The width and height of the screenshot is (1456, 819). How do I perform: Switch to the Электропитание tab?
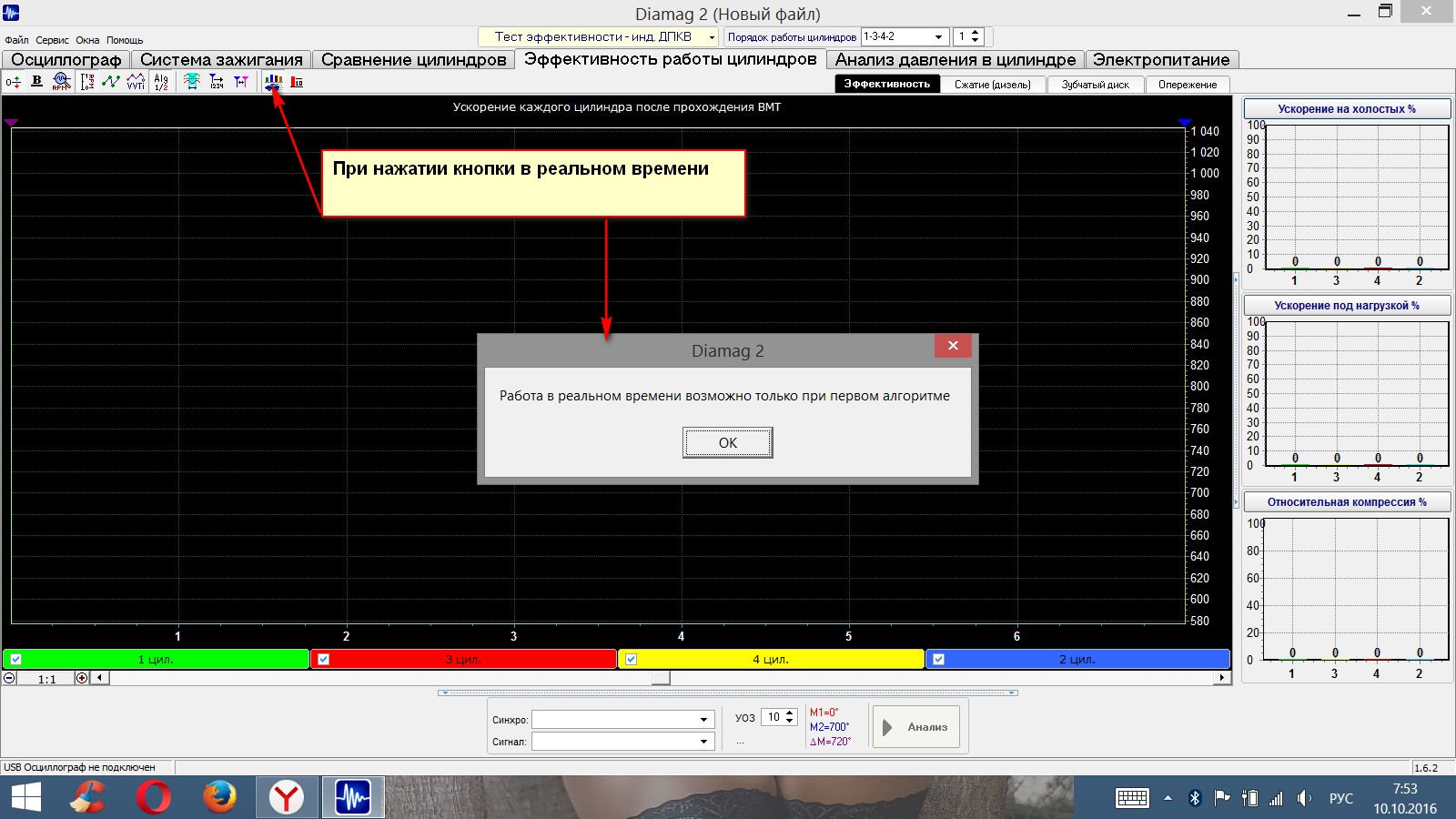1161,60
